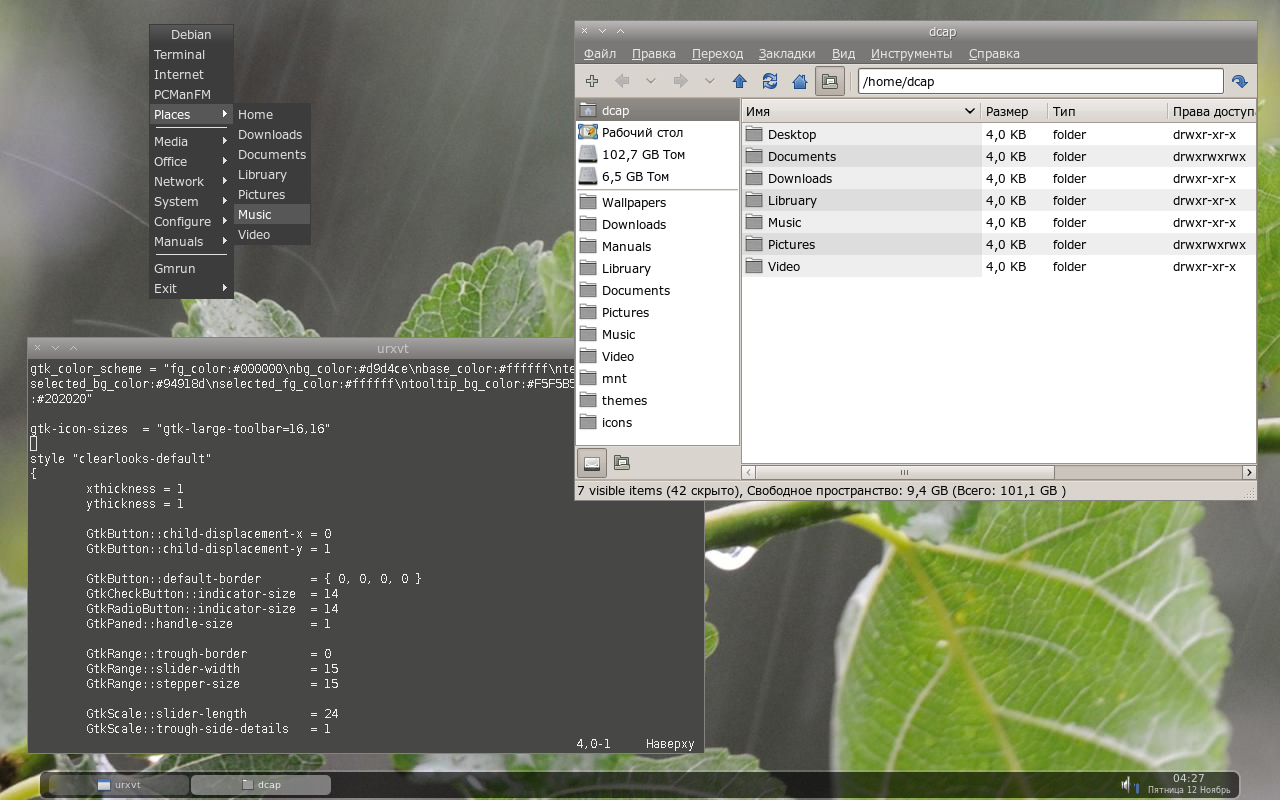1280x800 pixels.
Task: Select the Library folder in the file list
Action: tap(792, 200)
